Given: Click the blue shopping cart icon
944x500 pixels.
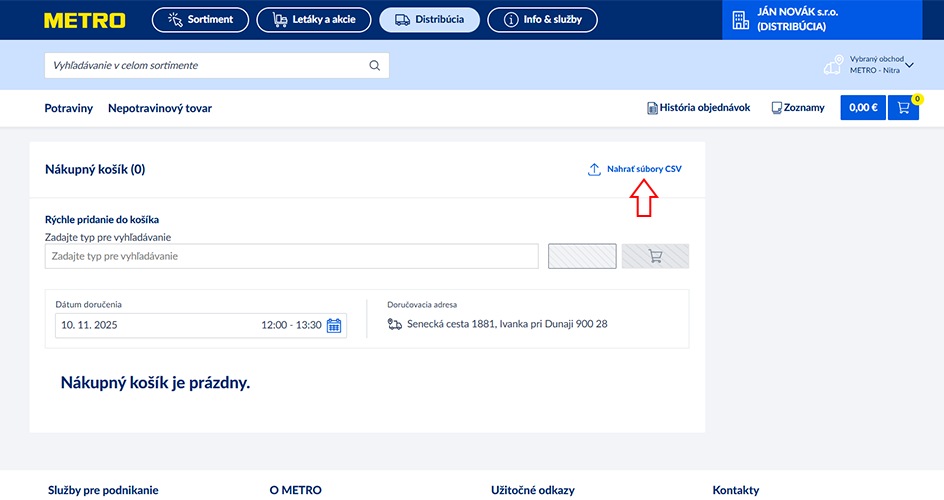Looking at the screenshot, I should click(x=903, y=108).
